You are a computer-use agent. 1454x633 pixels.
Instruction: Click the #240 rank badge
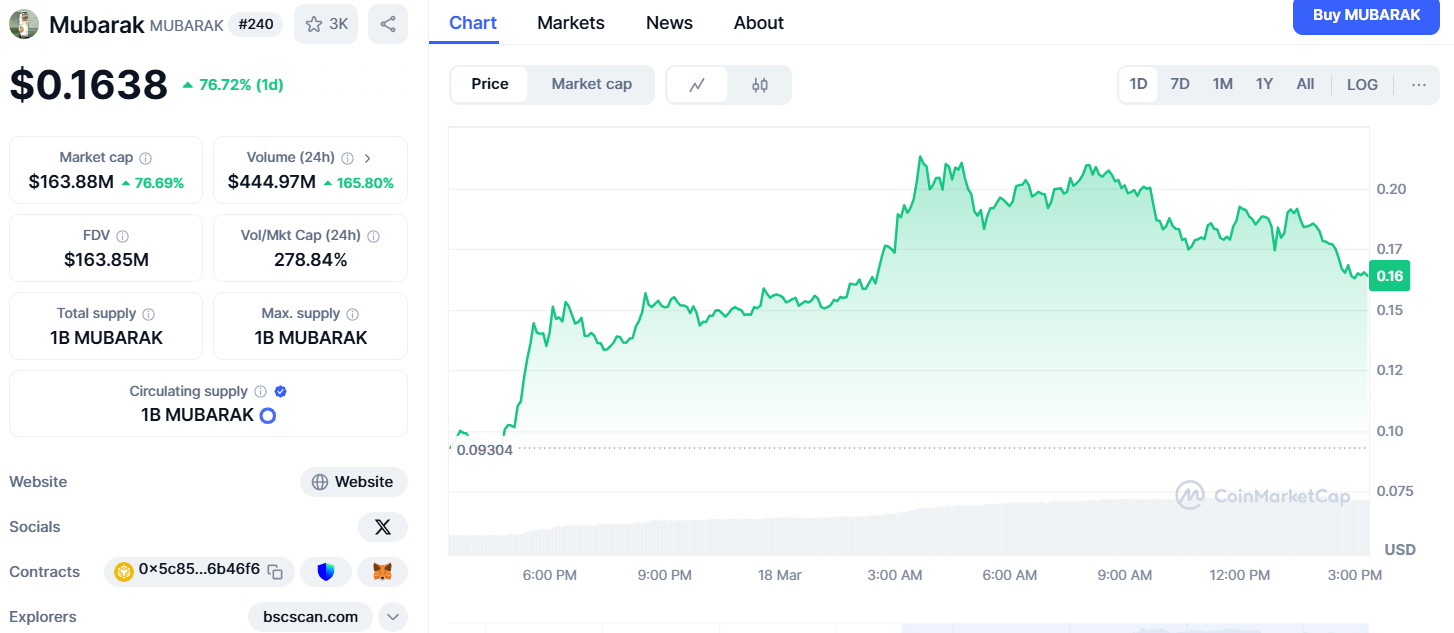point(256,24)
